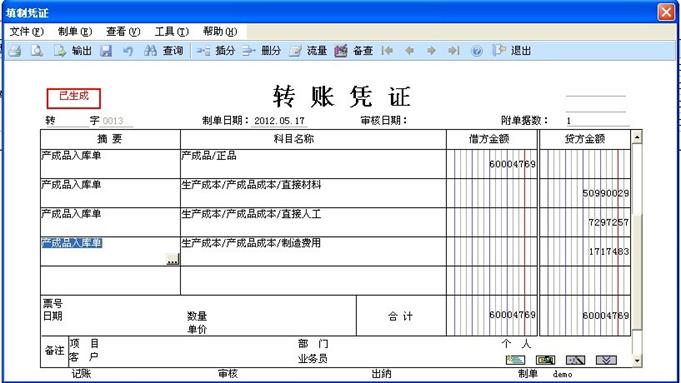
Task: Click 删分 delete entry button
Action: click(261, 51)
